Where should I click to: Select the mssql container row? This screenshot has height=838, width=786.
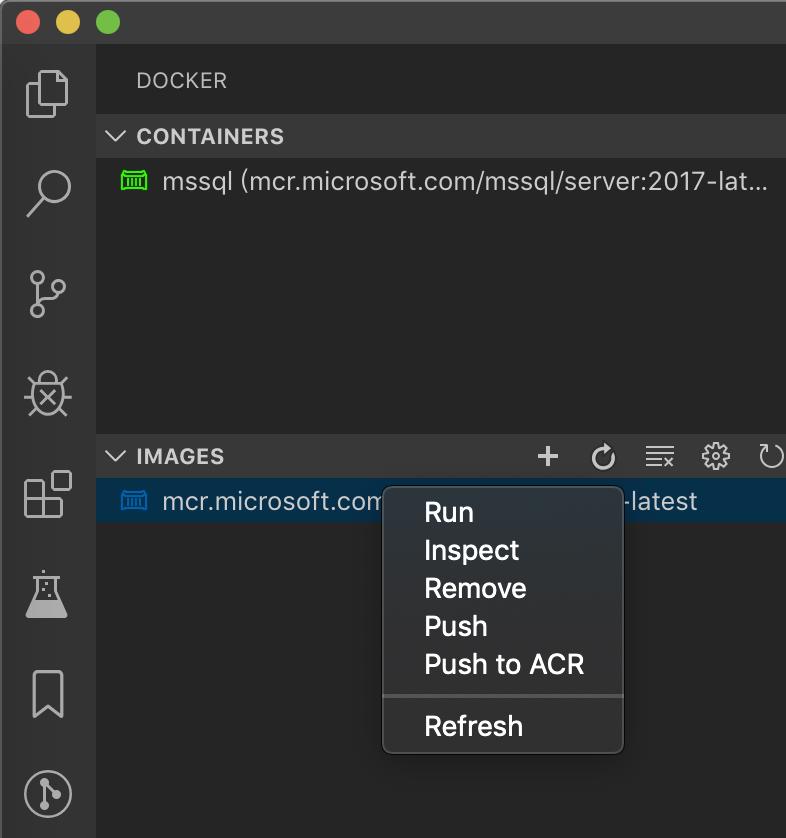pos(441,181)
